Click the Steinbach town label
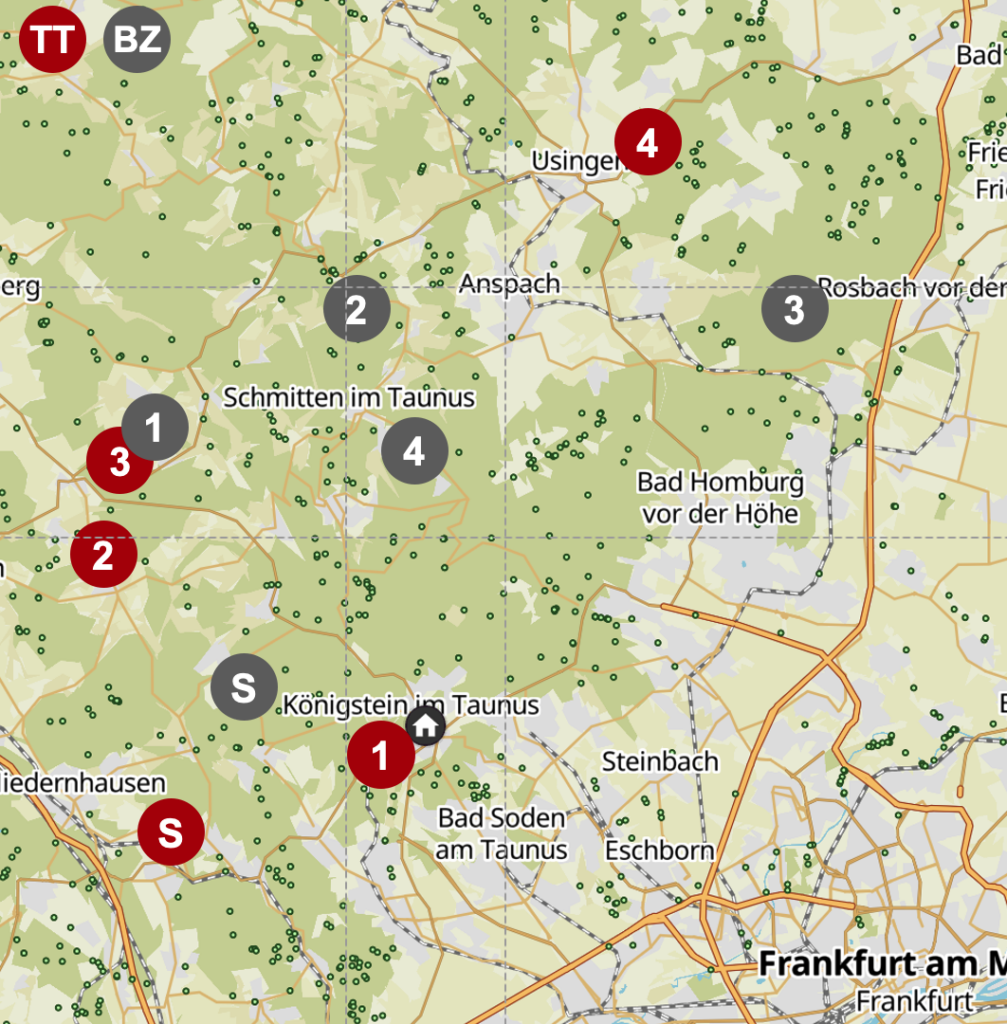Screen dimensions: 1007x1024 (x=660, y=761)
